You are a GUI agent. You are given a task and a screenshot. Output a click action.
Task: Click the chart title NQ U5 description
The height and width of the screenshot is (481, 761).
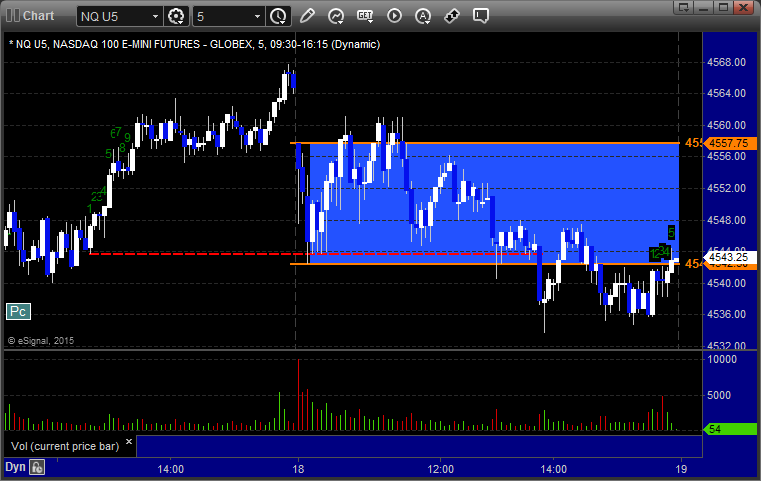[195, 44]
